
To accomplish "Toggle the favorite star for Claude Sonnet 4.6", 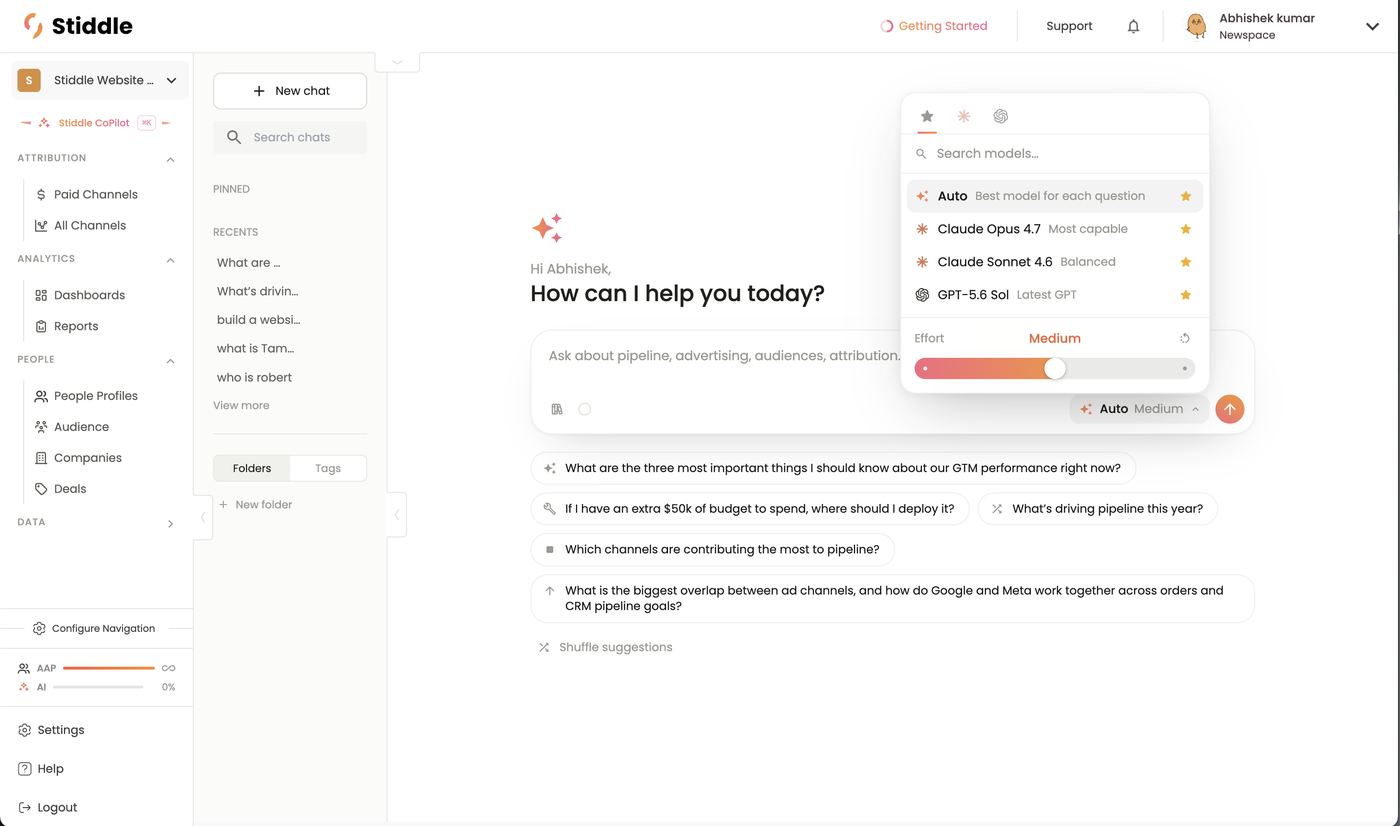I will pyautogui.click(x=1186, y=262).
